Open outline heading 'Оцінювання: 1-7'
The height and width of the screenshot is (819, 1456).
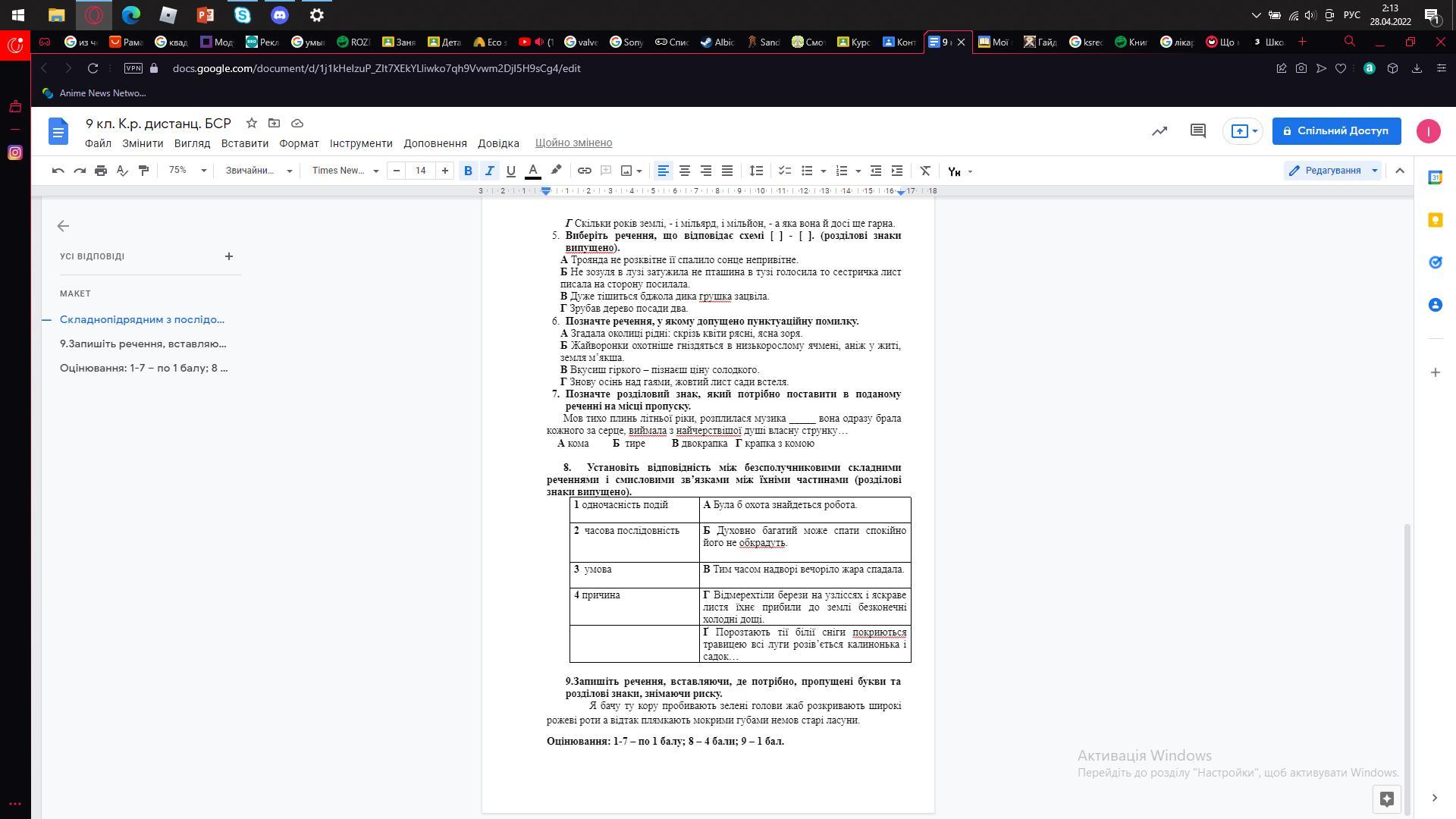(143, 368)
